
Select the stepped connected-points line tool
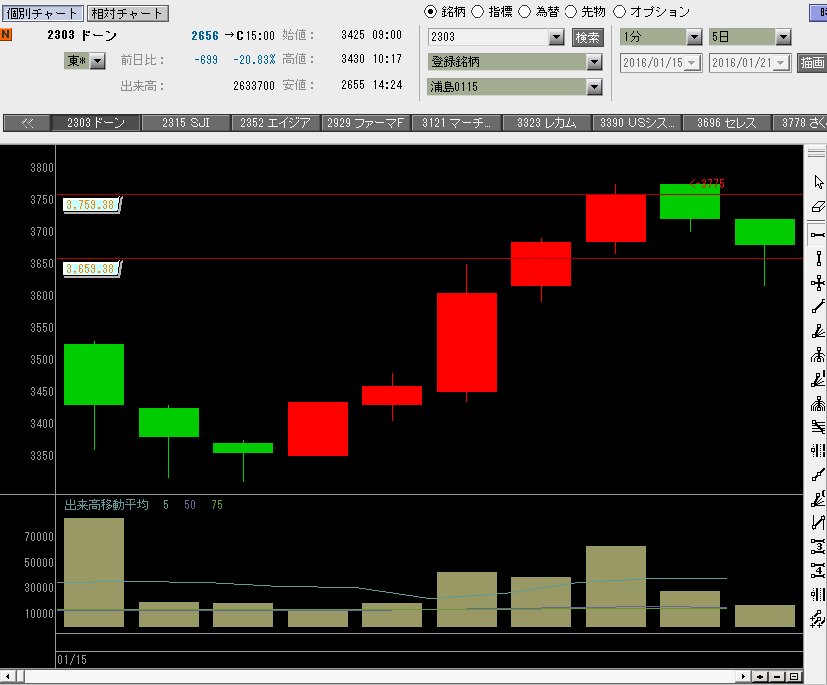coord(818,475)
